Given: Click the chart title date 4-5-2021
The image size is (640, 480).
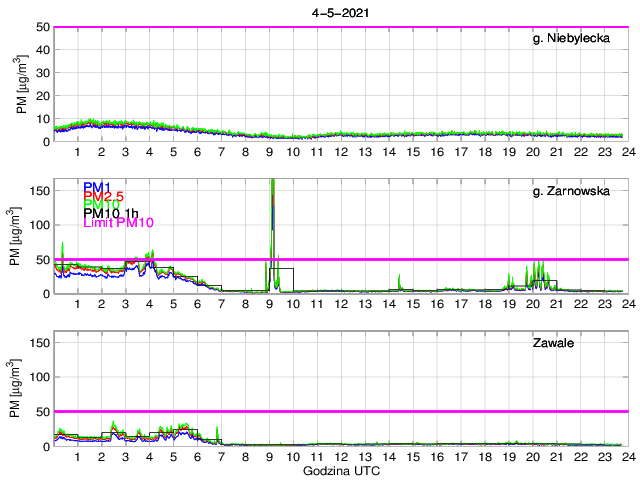Looking at the screenshot, I should pos(340,13).
